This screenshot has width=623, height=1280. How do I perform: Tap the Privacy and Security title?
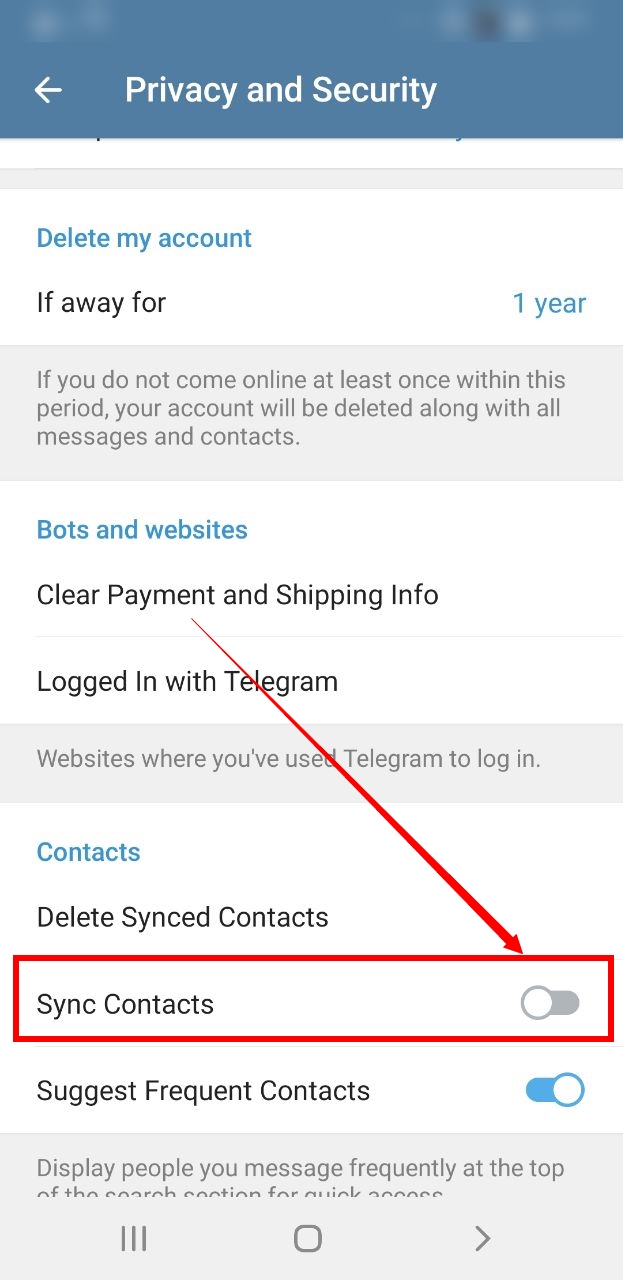(281, 90)
